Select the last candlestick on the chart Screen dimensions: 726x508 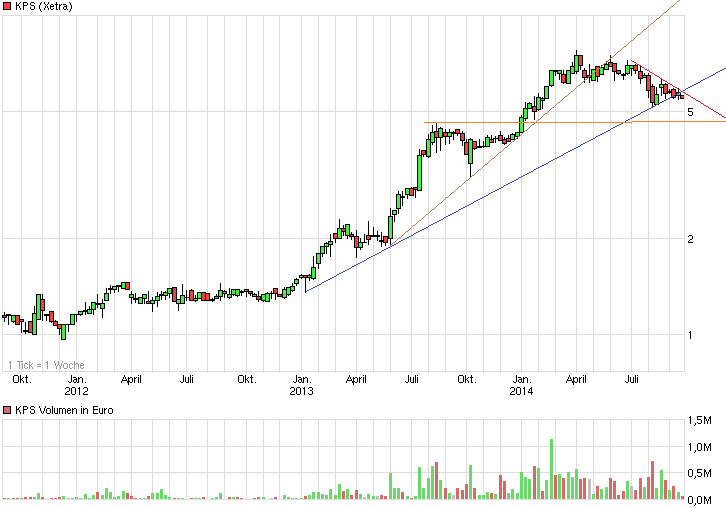point(681,96)
